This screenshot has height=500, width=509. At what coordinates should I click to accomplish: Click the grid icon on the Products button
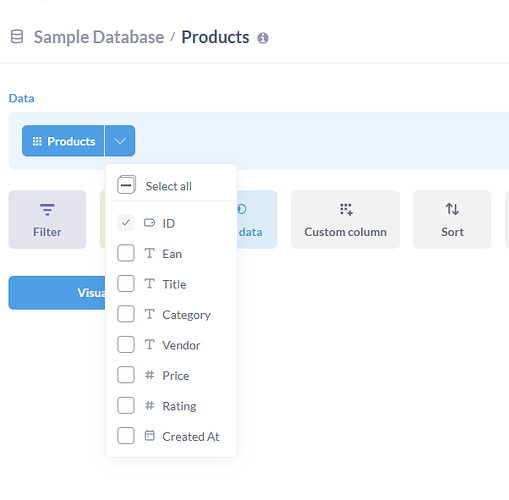(x=37, y=141)
